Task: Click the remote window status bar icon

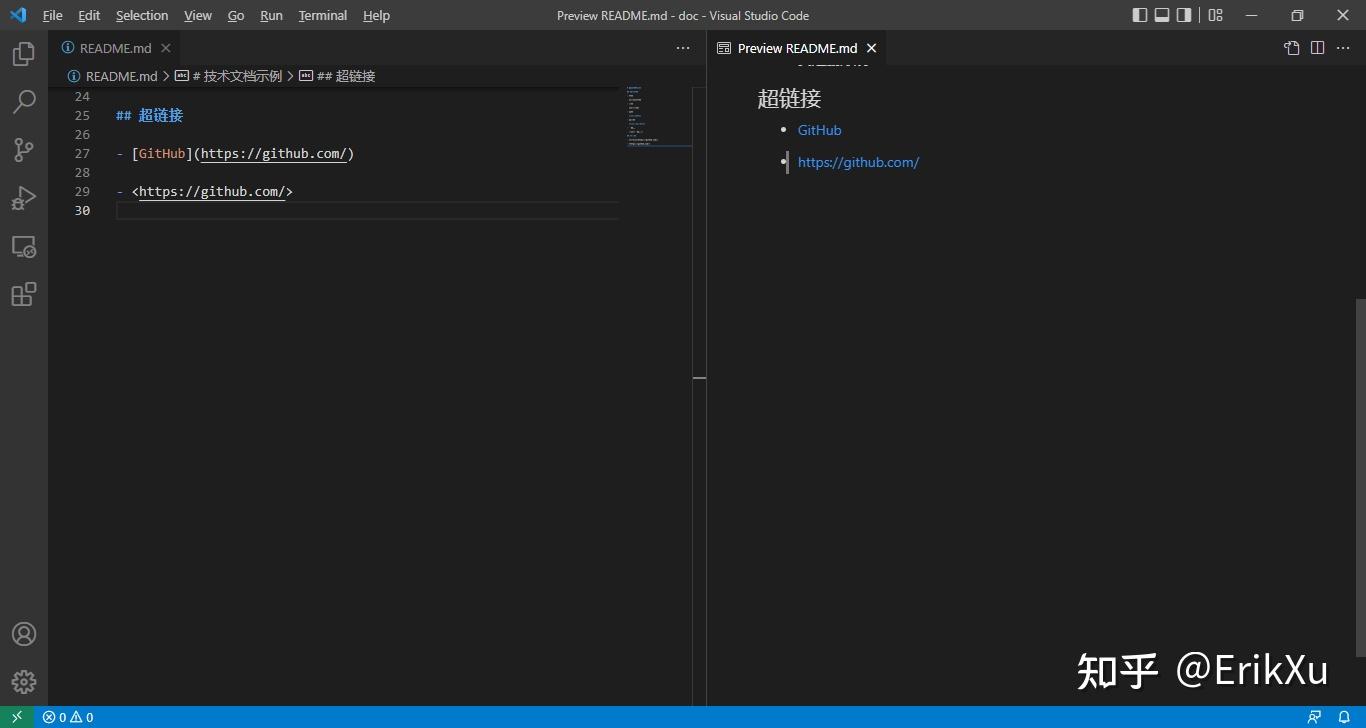Action: 17,717
